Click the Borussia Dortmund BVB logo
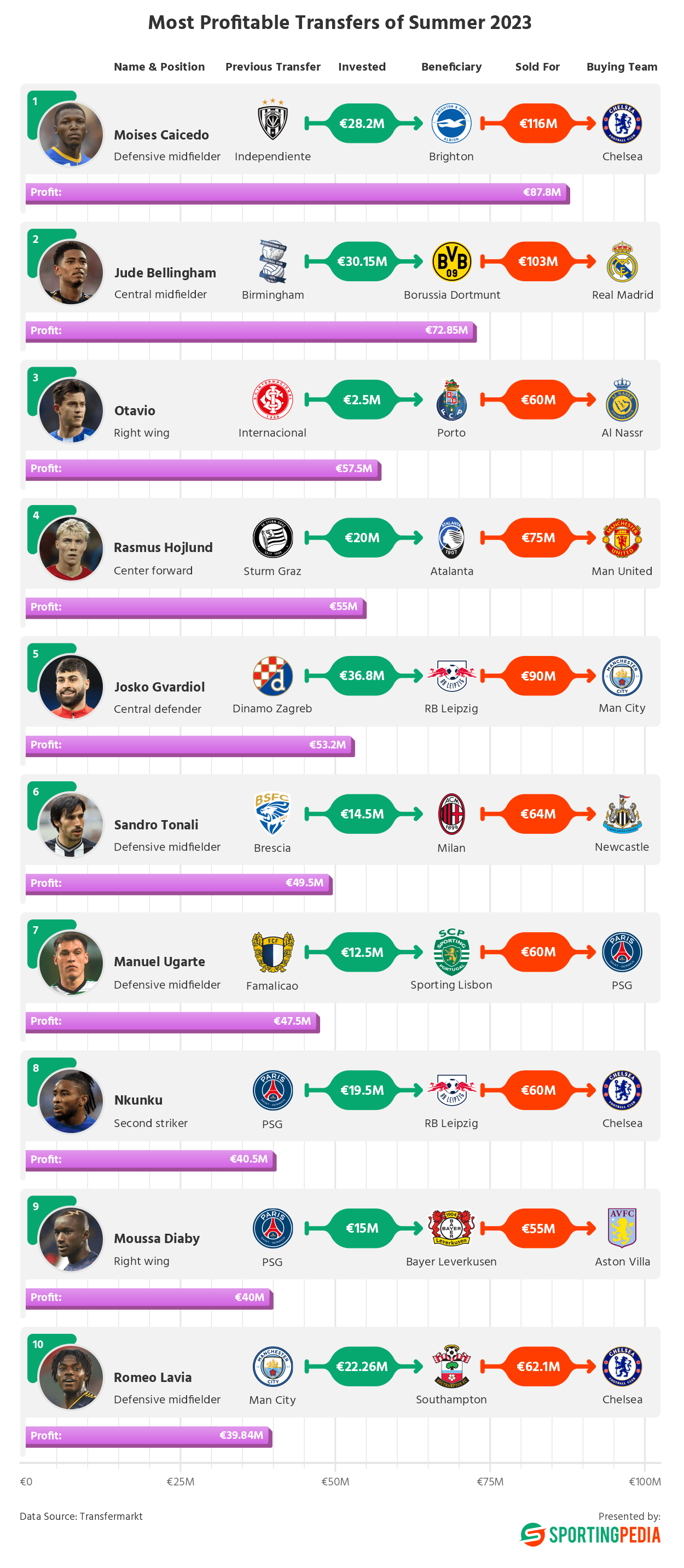684x1568 pixels. (x=451, y=262)
